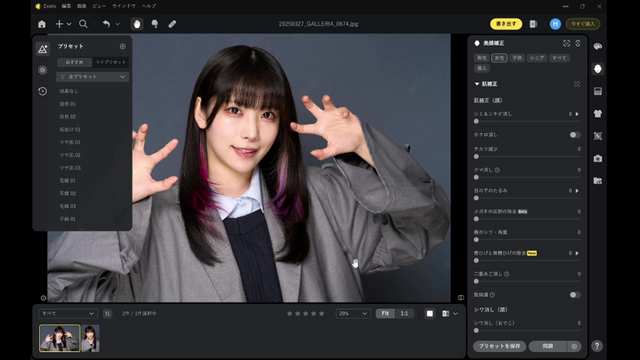The image size is (640, 360).
Task: Open the ウインドウ menu
Action: click(x=124, y=6)
